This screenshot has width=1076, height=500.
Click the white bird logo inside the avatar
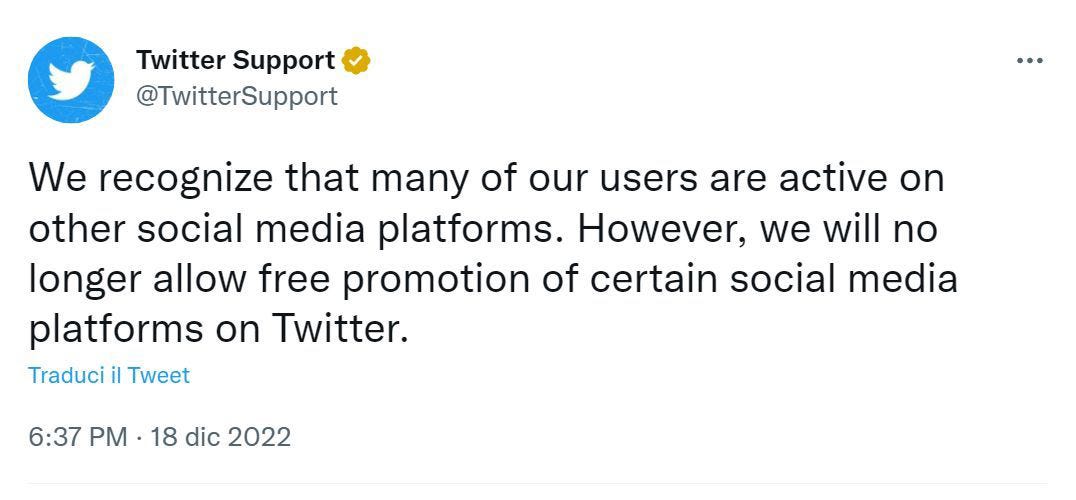pyautogui.click(x=71, y=80)
